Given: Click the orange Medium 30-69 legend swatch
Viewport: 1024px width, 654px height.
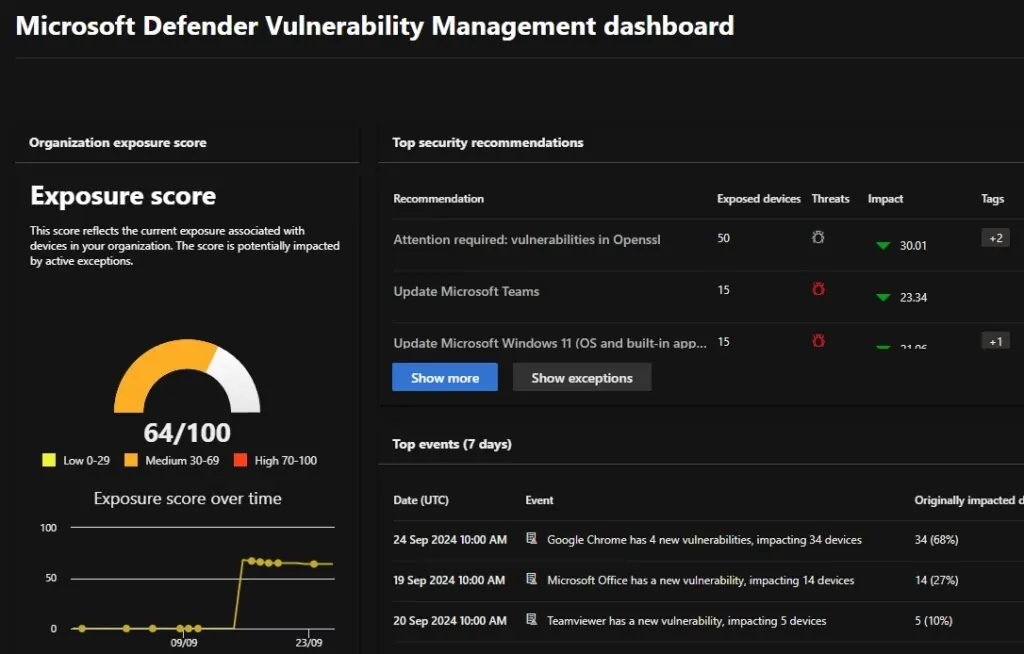Looking at the screenshot, I should [131, 460].
